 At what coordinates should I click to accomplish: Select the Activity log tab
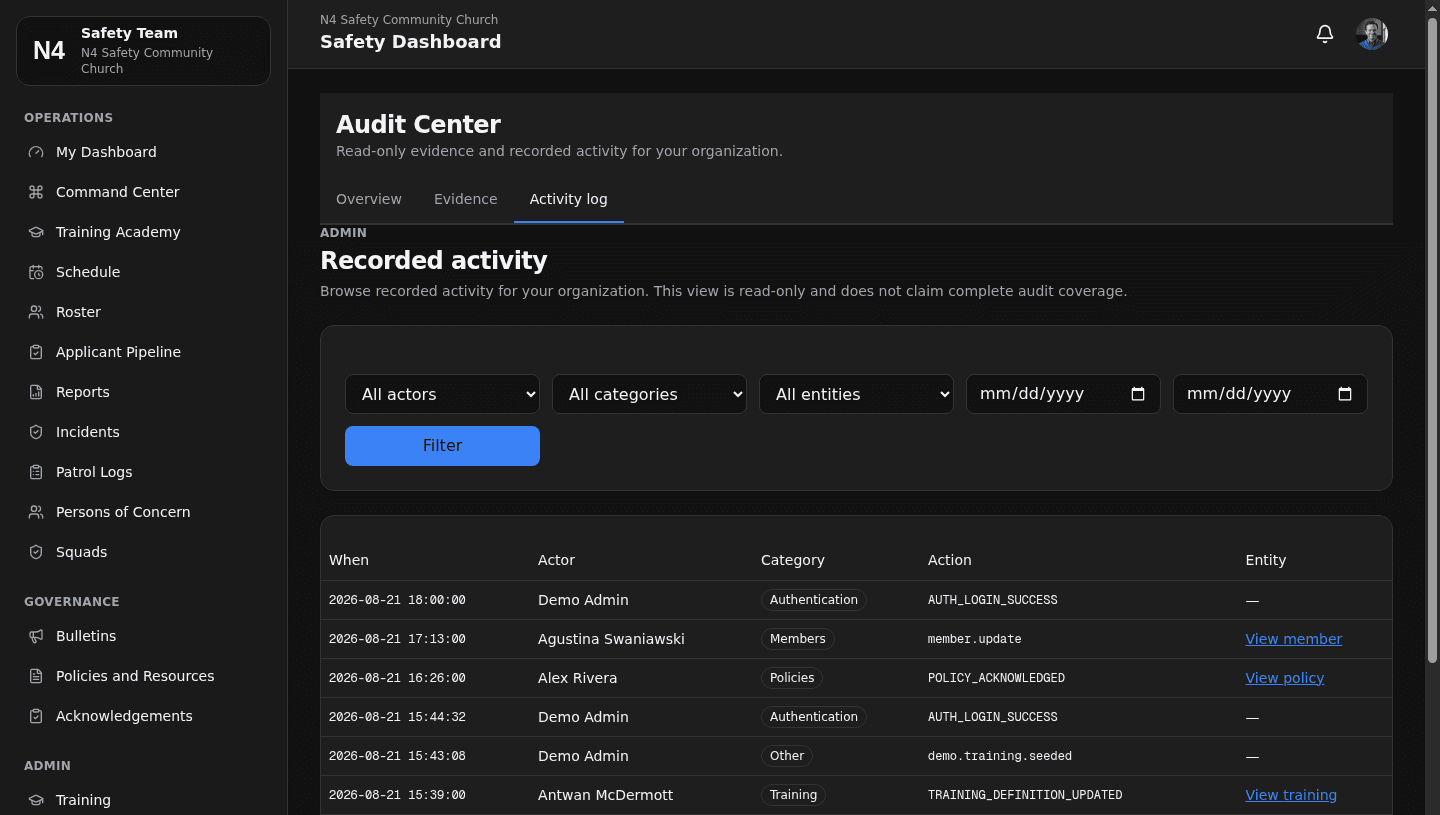tap(568, 199)
